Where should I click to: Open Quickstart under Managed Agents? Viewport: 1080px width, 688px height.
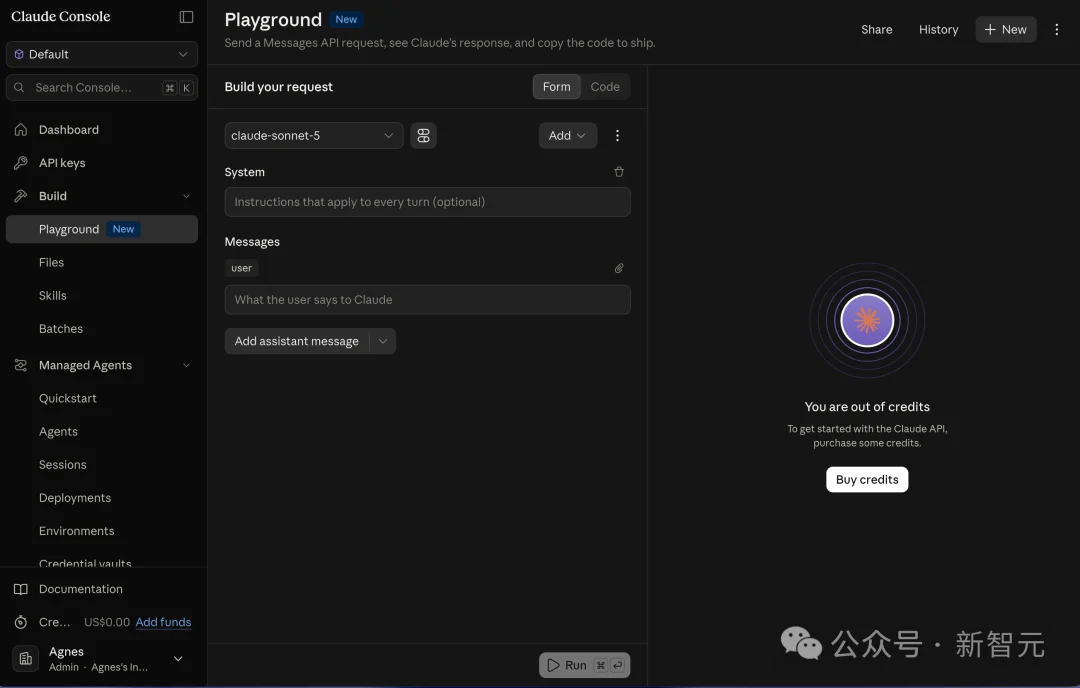68,398
